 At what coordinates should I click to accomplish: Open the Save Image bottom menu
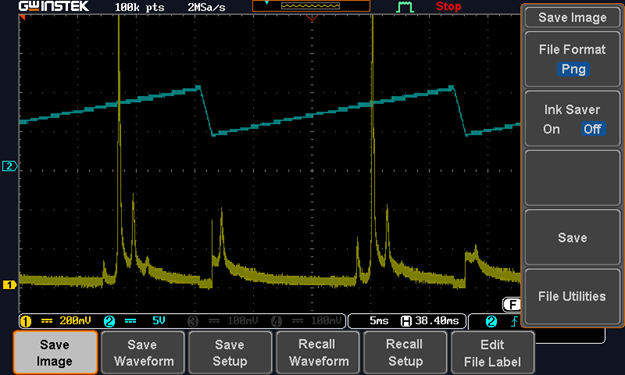[x=55, y=353]
